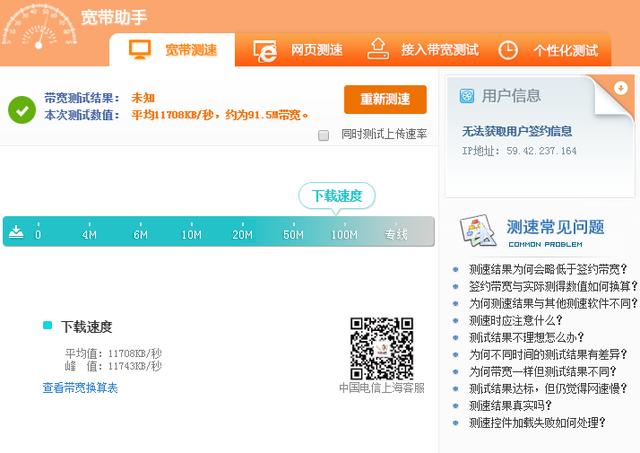The image size is (640, 453).
Task: Click the 10M label on speed bar
Action: [191, 235]
